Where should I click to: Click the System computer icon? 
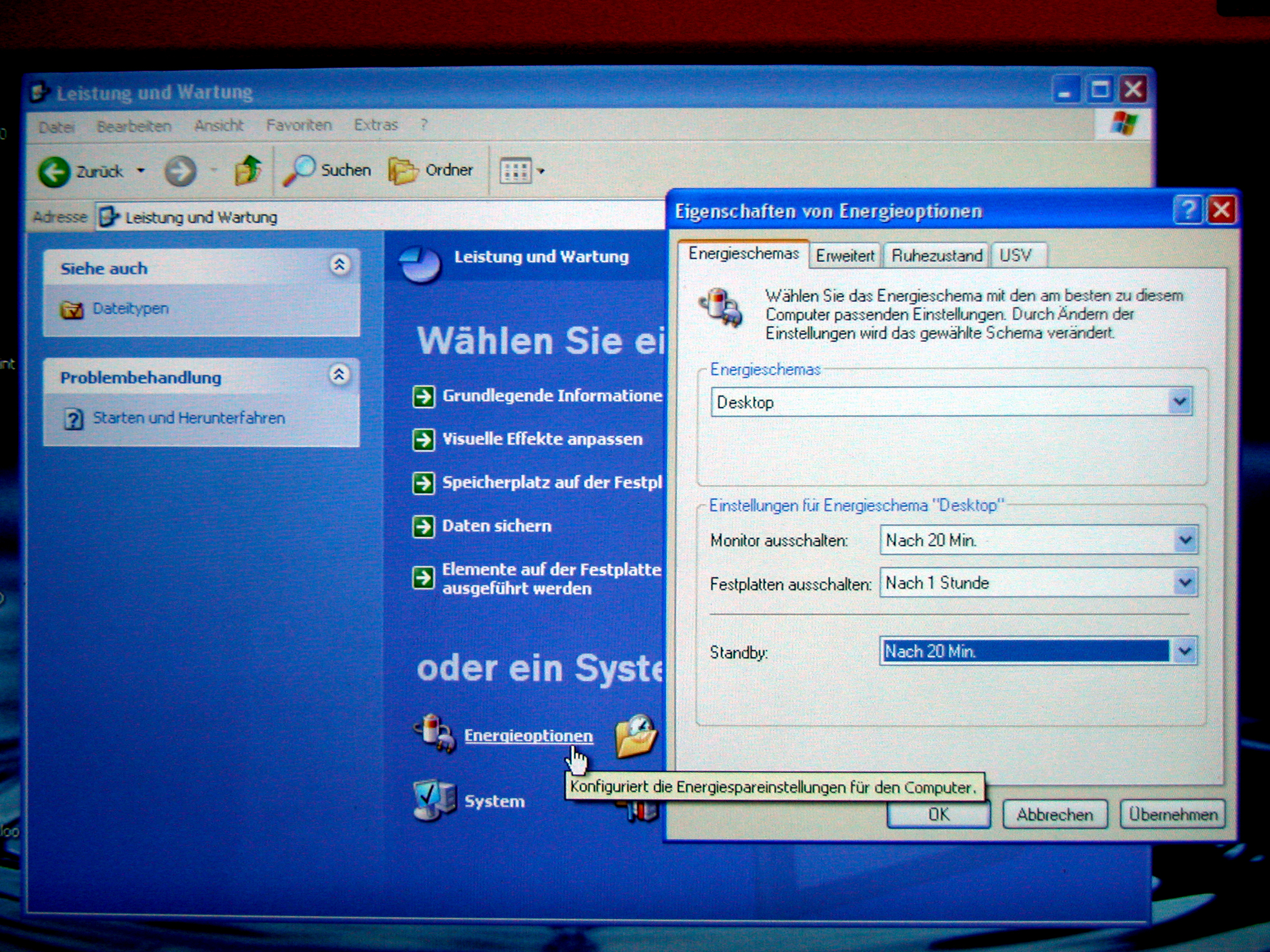(434, 800)
